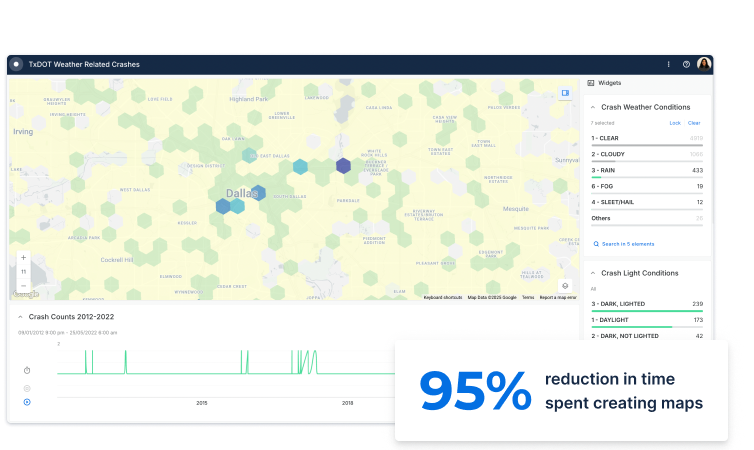Collapse Crash Counts 2012-2022 panel
This screenshot has height=450, width=754.
20,317
